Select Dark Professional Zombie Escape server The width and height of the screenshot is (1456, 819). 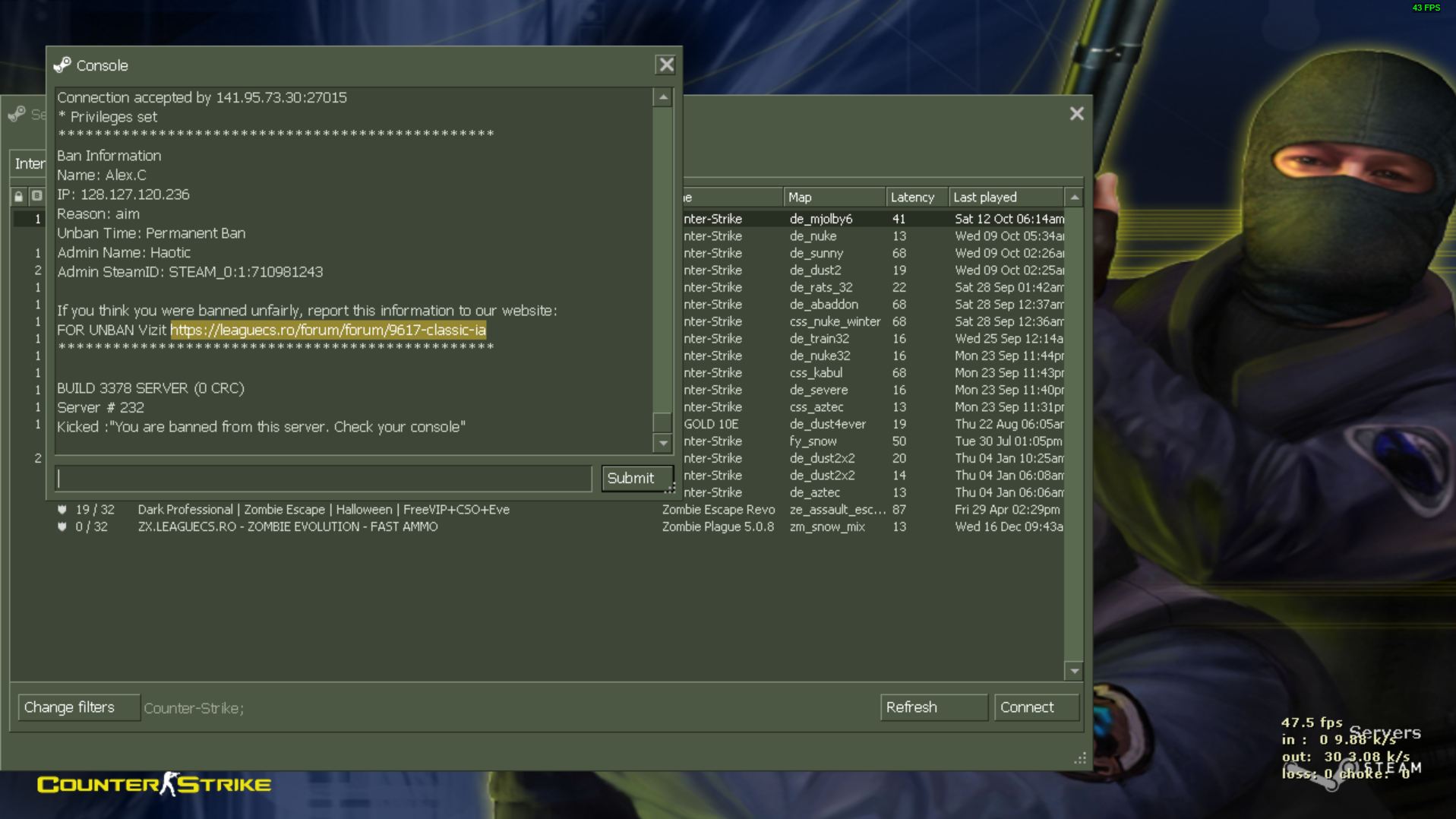537,510
